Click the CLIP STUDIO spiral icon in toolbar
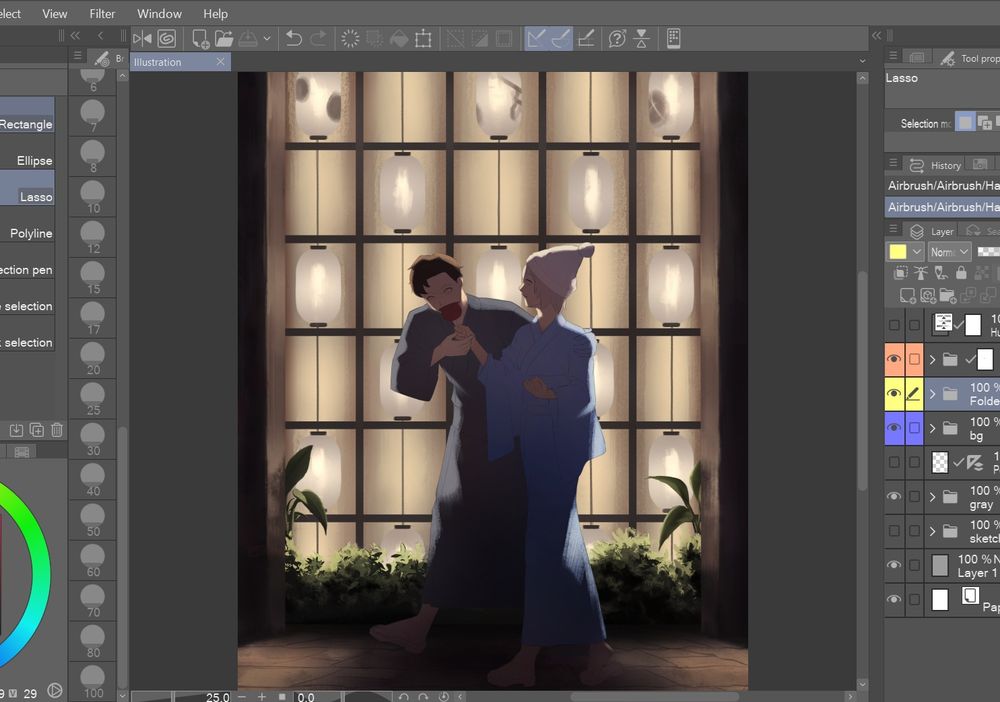The image size is (1000, 702). click(x=166, y=39)
